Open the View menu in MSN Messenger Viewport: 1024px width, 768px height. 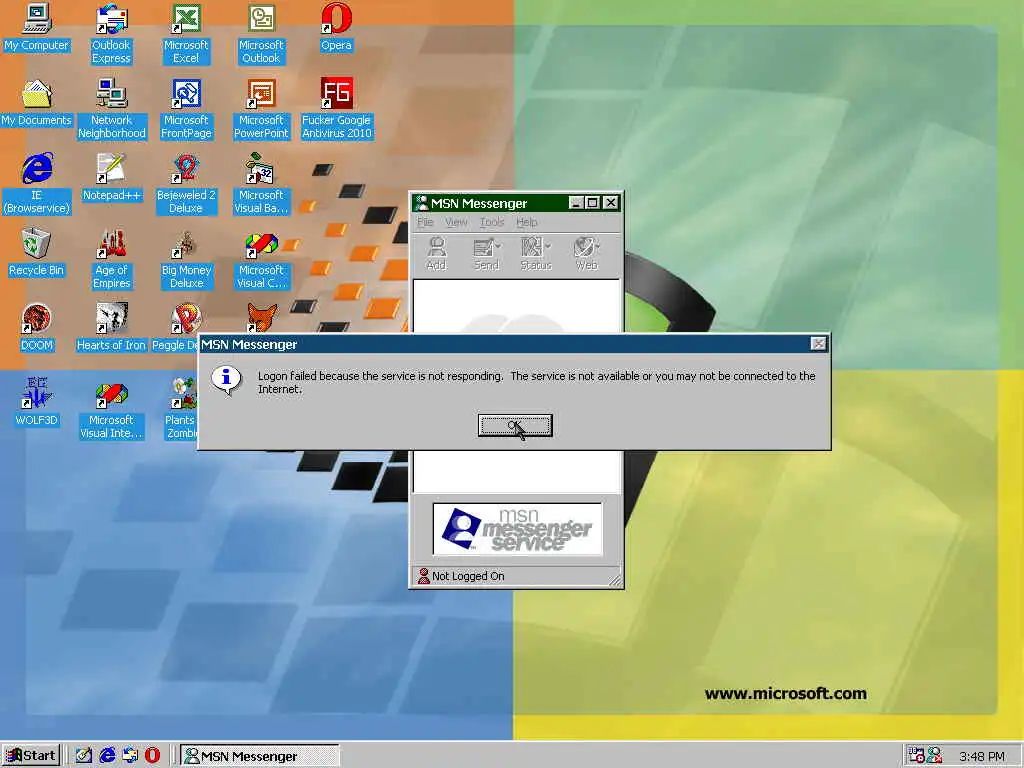pyautogui.click(x=456, y=222)
